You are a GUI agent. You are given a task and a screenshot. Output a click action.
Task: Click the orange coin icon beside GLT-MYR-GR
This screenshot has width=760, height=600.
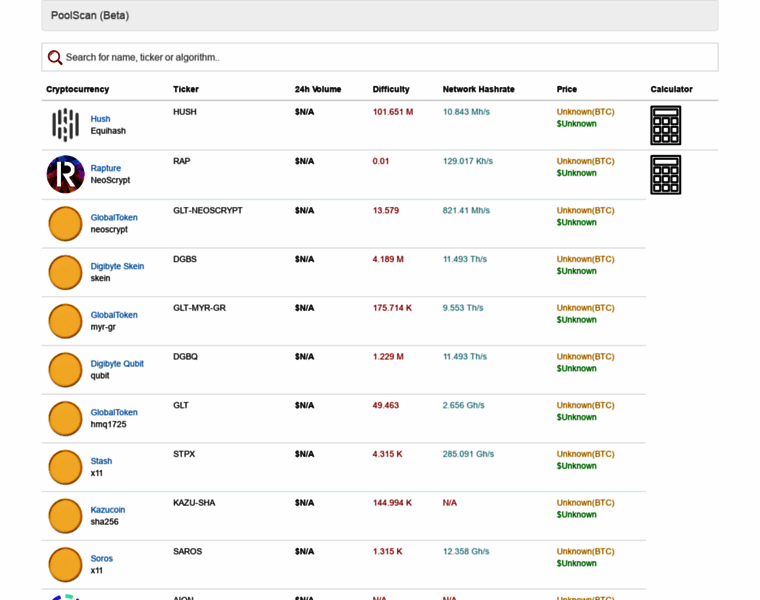65,321
